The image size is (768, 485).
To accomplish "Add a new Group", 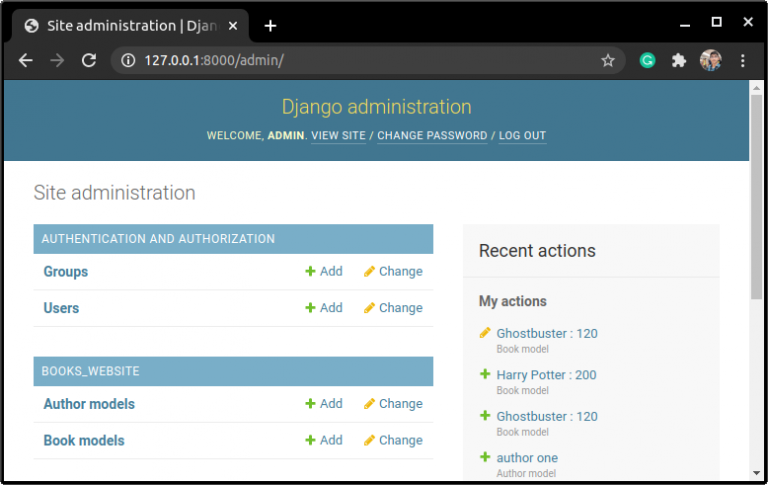I will 324,271.
